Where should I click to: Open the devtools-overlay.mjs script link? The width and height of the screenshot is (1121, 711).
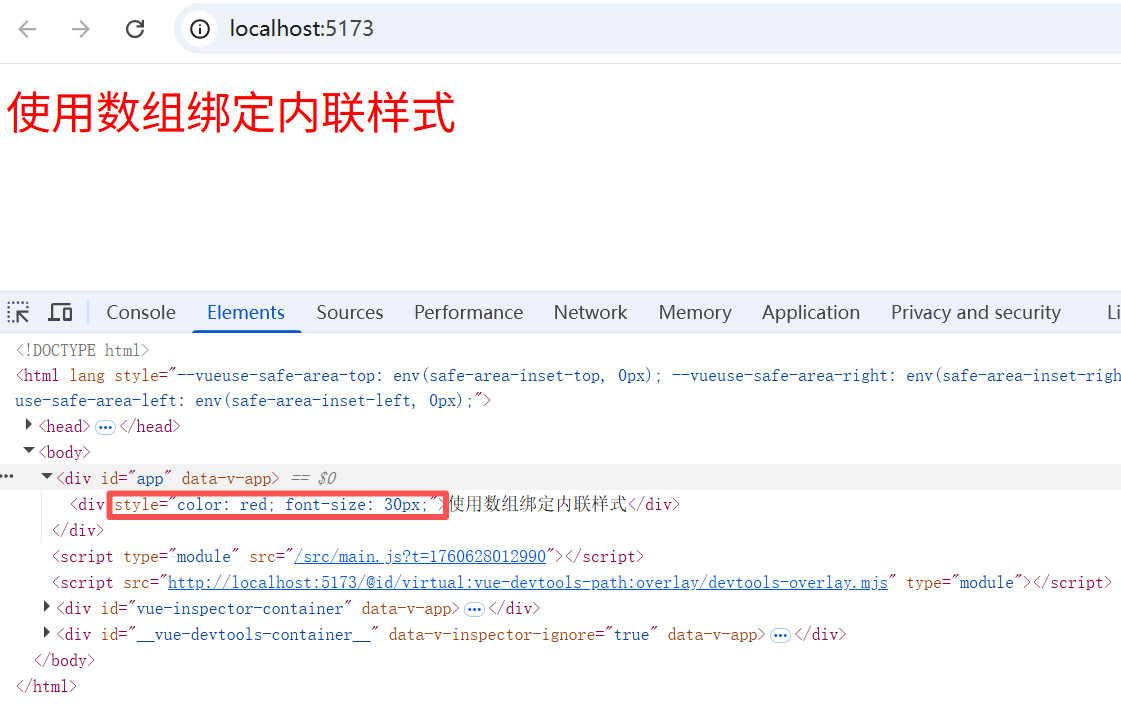tap(528, 583)
